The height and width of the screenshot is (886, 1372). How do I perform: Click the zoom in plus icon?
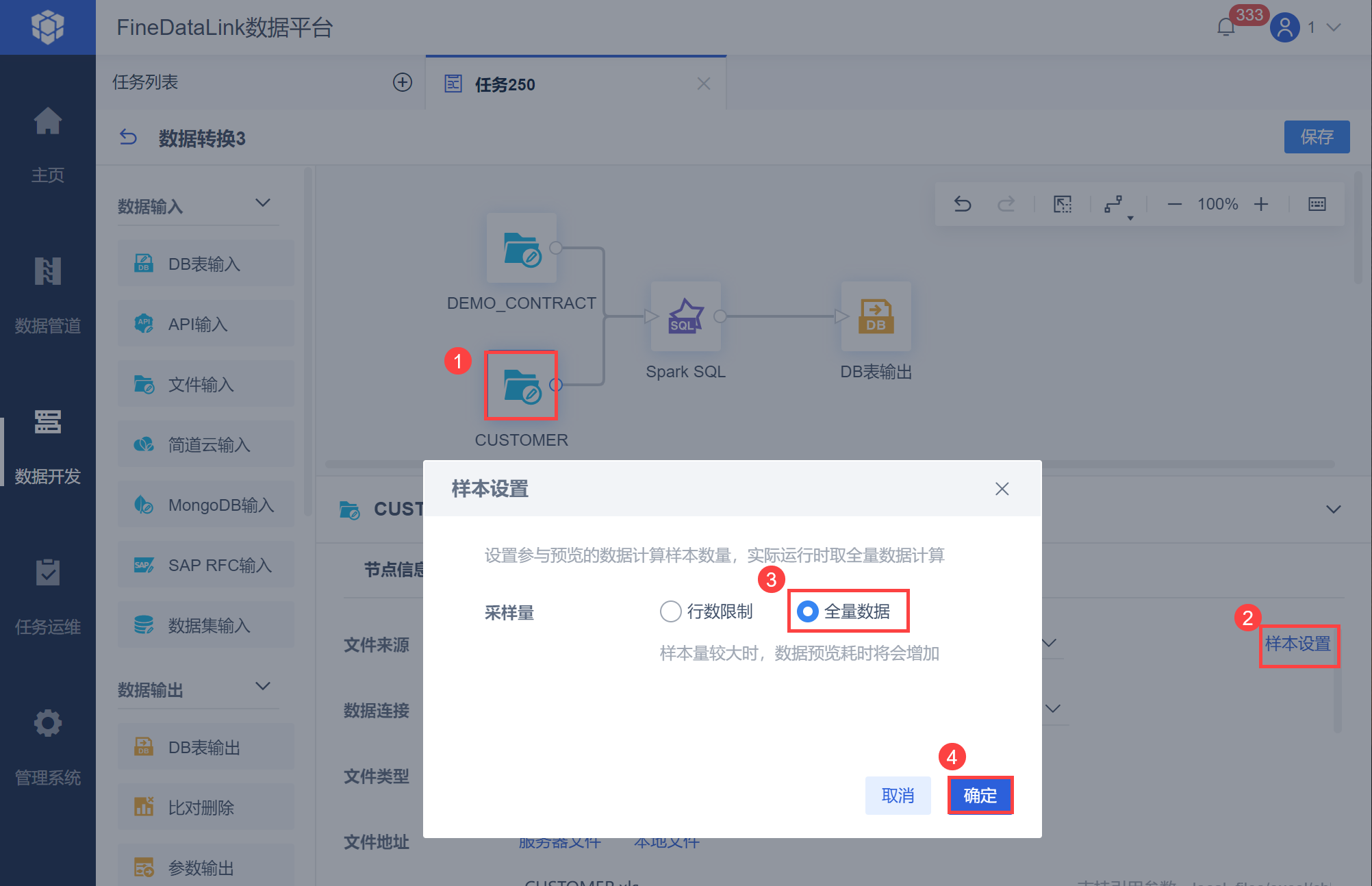point(1261,204)
